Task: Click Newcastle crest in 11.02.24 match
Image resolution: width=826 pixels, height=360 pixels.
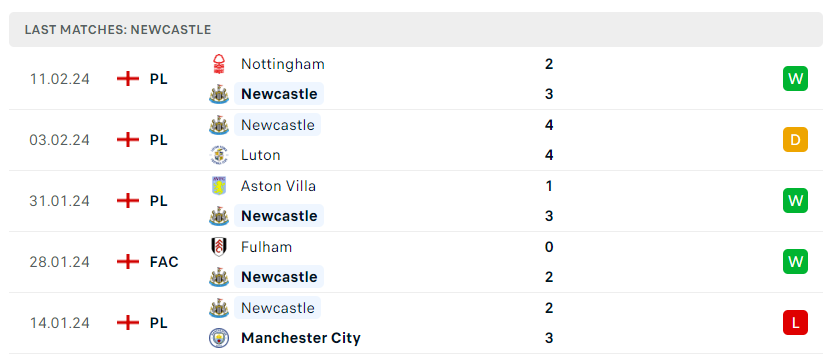Action: click(x=219, y=95)
